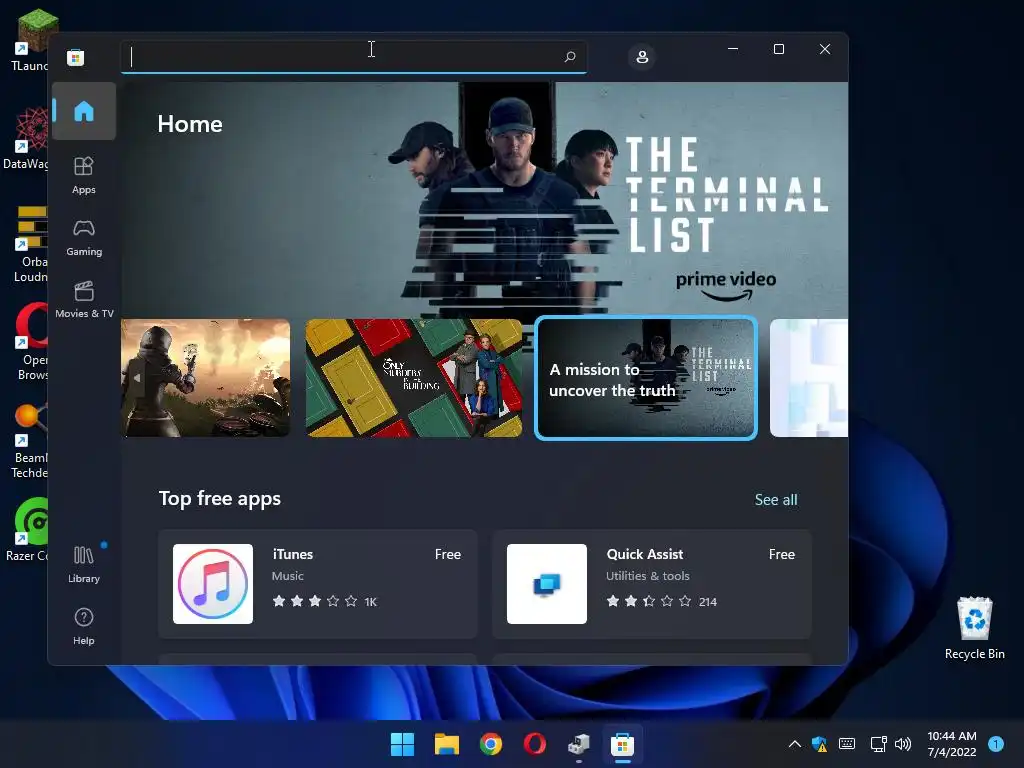Image resolution: width=1024 pixels, height=768 pixels.
Task: Click the Free price label for Quick Assist
Action: [782, 554]
